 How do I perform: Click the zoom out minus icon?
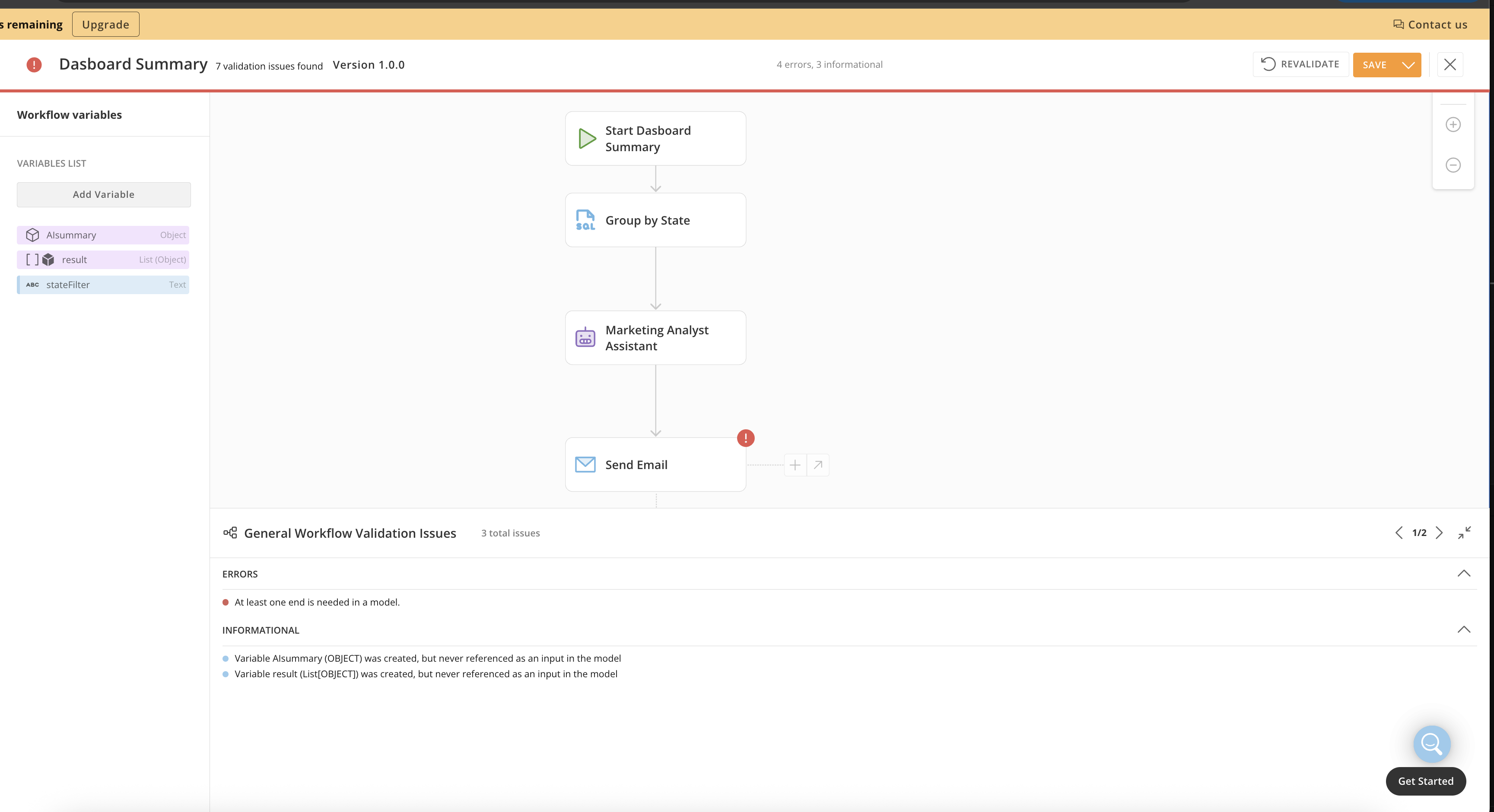click(1453, 165)
